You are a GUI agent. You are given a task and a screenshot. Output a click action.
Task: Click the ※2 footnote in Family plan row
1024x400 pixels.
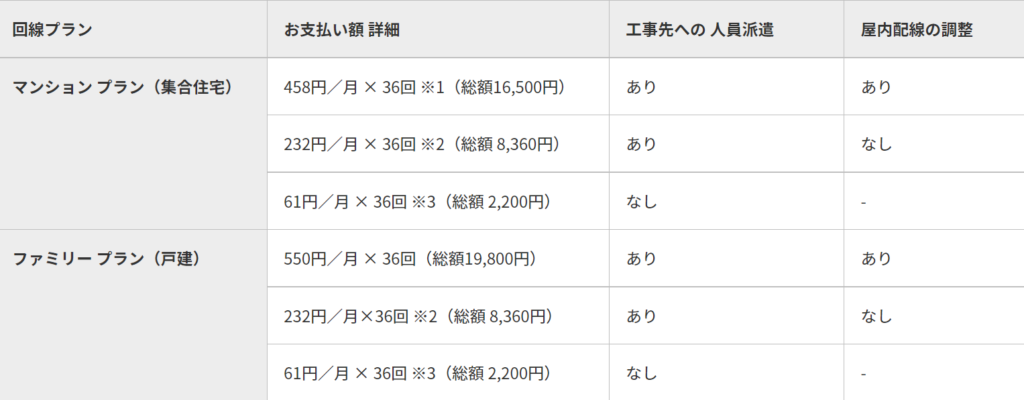[x=426, y=316]
